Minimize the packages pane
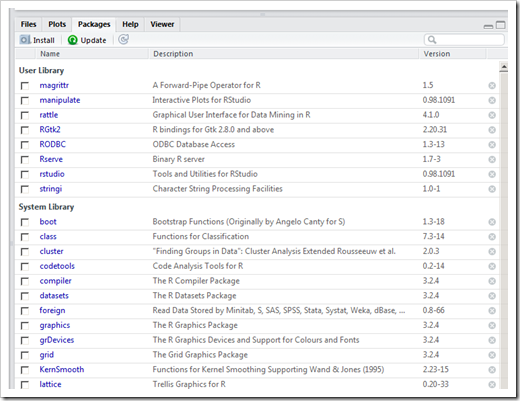The width and height of the screenshot is (520, 401). [x=488, y=26]
